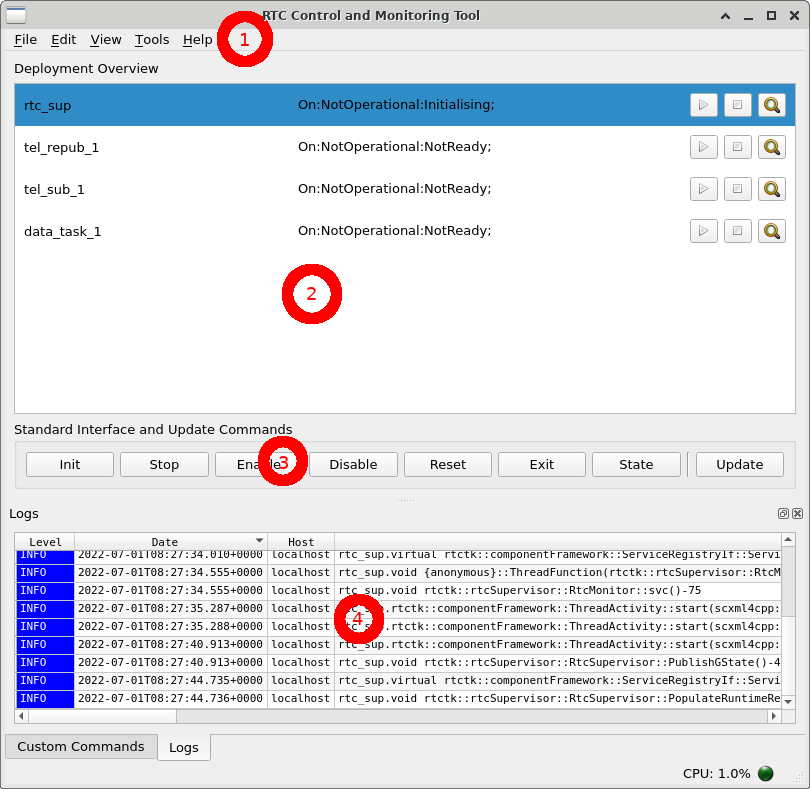This screenshot has width=810, height=789.
Task: Click the play icon for data_task_1
Action: tap(703, 231)
